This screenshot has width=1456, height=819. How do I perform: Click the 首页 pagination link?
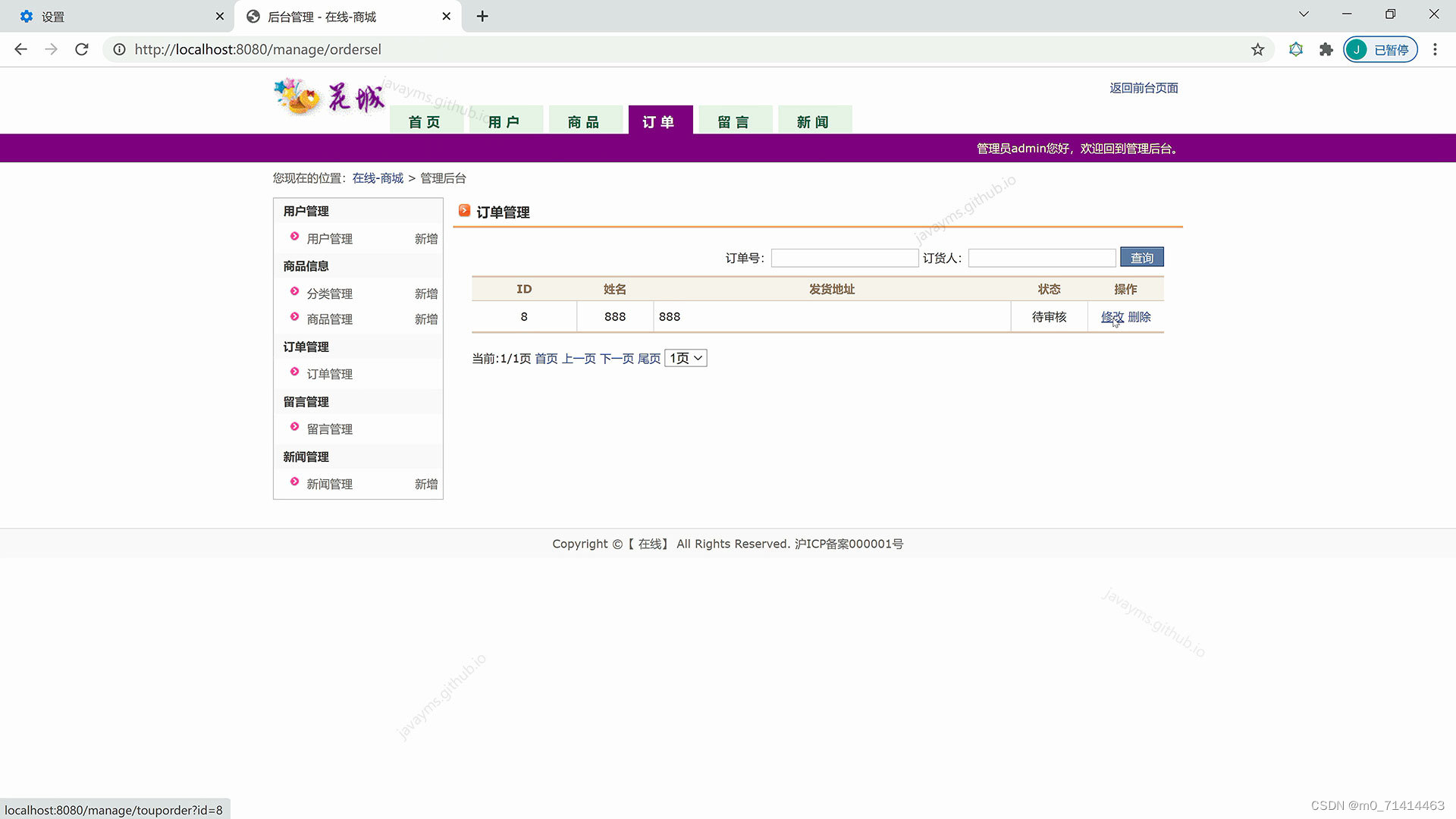pyautogui.click(x=546, y=359)
